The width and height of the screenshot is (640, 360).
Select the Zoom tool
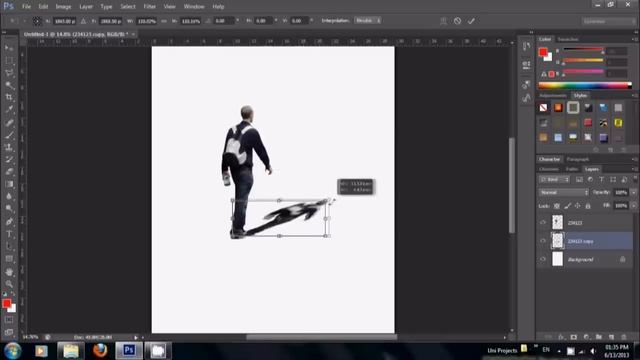[x=9, y=284]
